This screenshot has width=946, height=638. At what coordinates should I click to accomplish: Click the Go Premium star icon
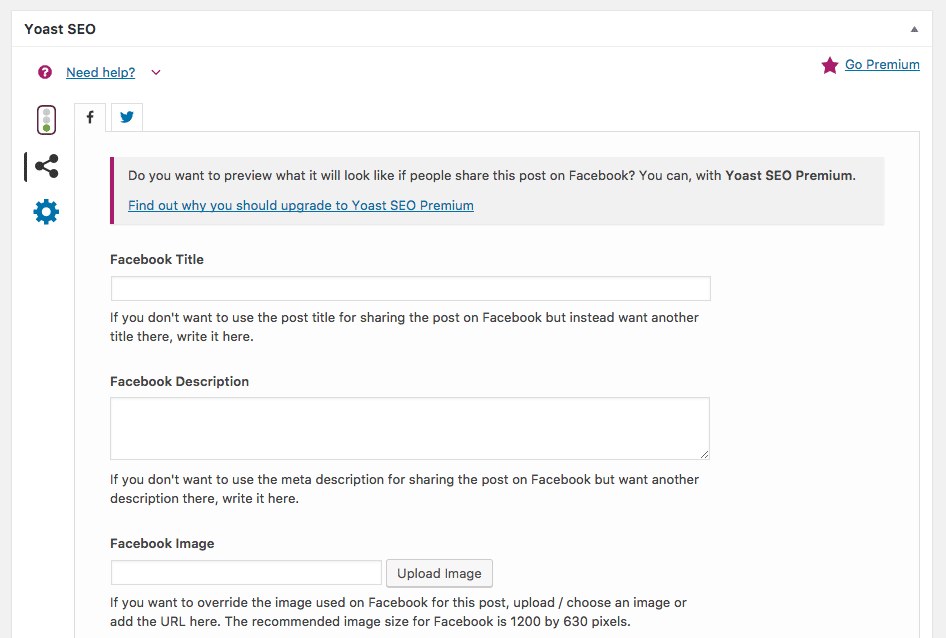pyautogui.click(x=830, y=65)
